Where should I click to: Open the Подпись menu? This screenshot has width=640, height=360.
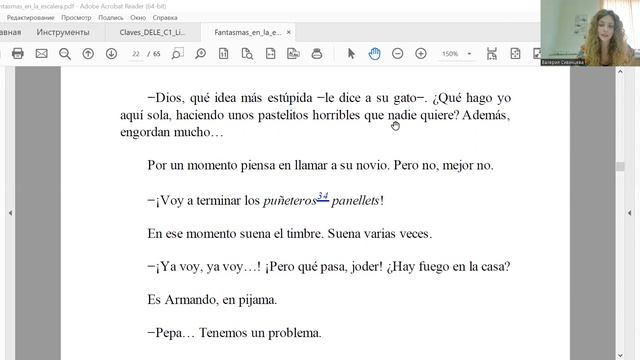tap(111, 18)
